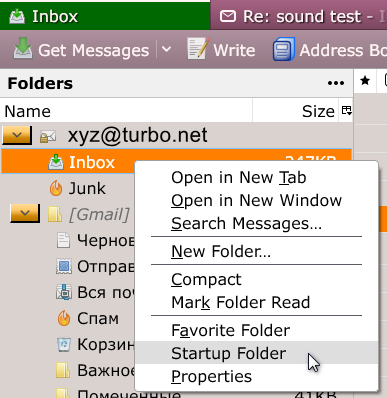Switch to the Re: sound test tab

[x=299, y=16]
